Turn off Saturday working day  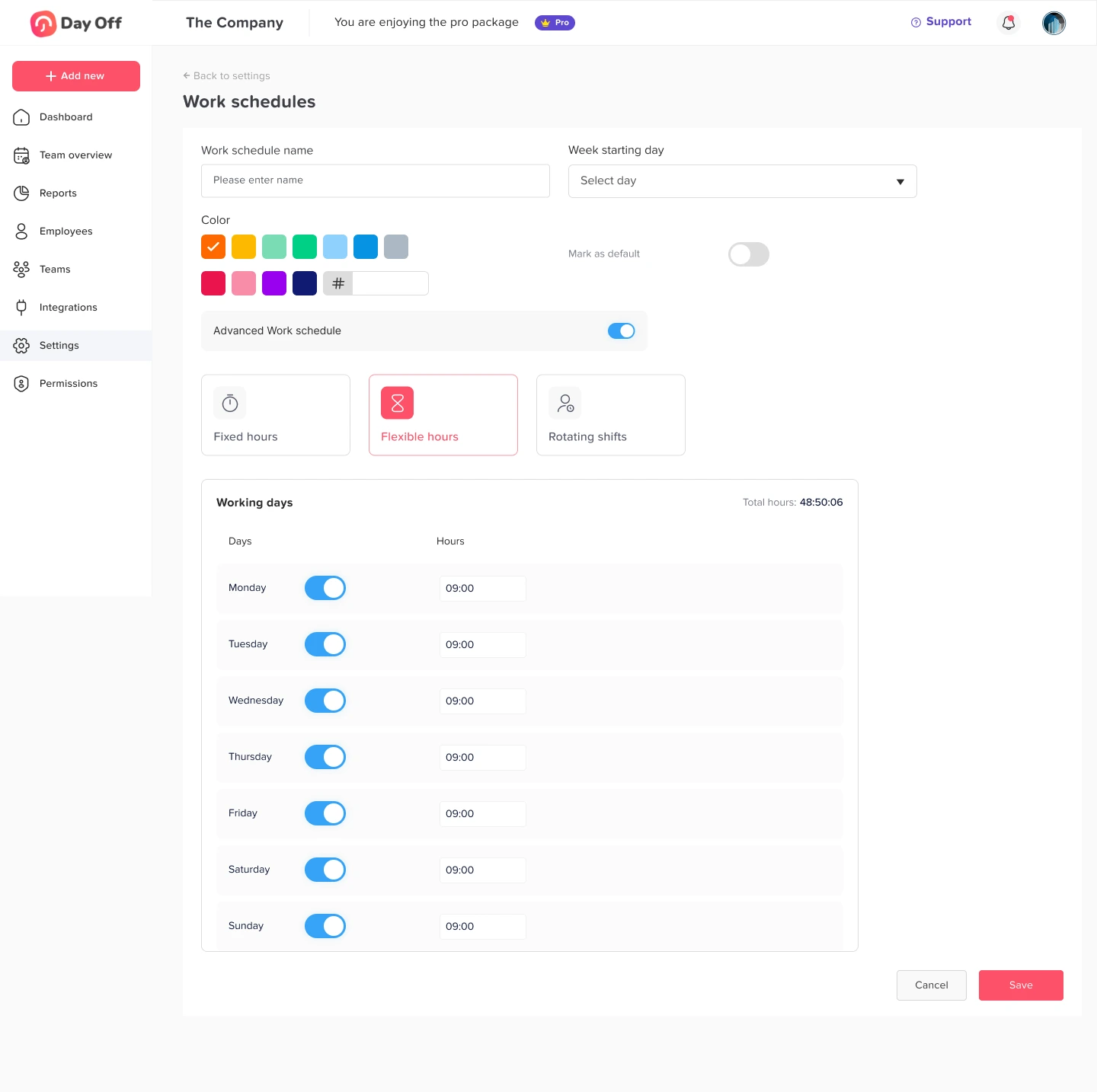click(325, 870)
